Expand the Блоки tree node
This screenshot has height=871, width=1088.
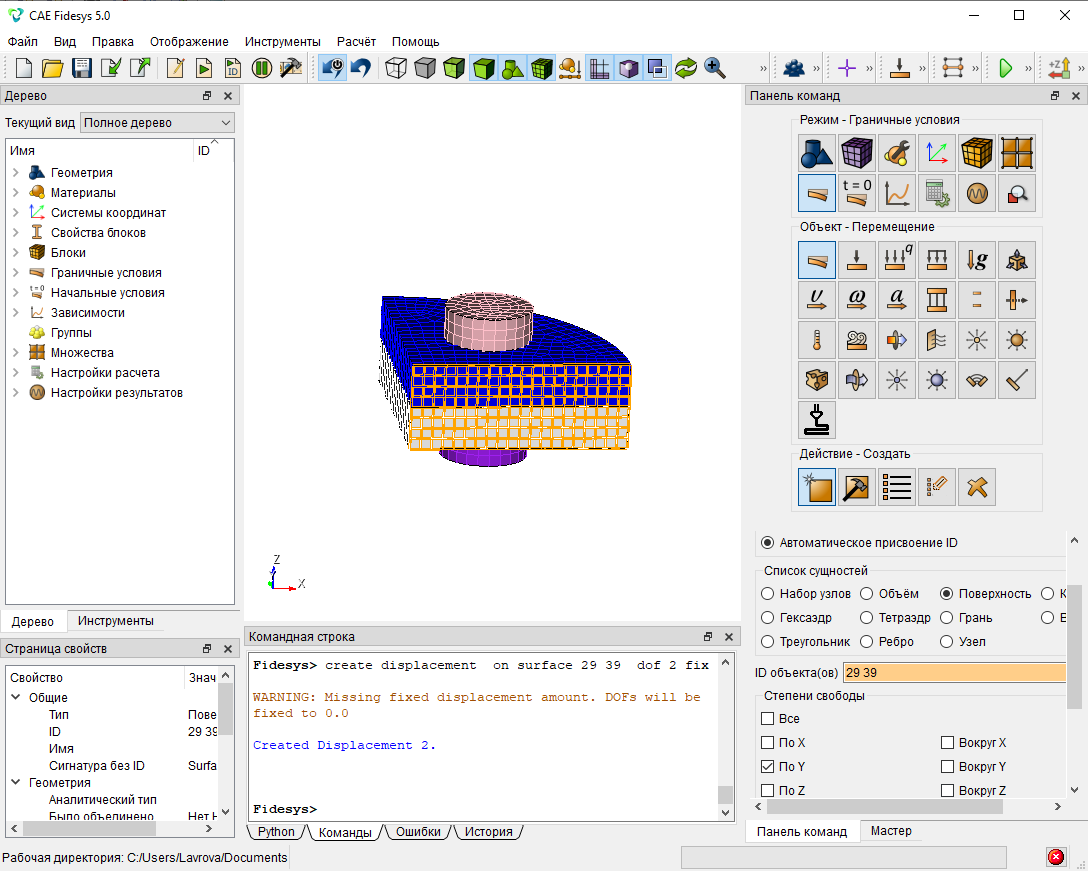click(16, 253)
